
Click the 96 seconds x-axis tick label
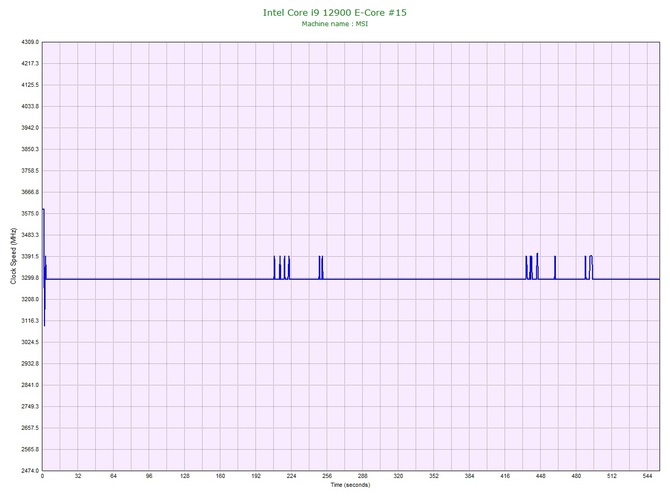(x=149, y=476)
